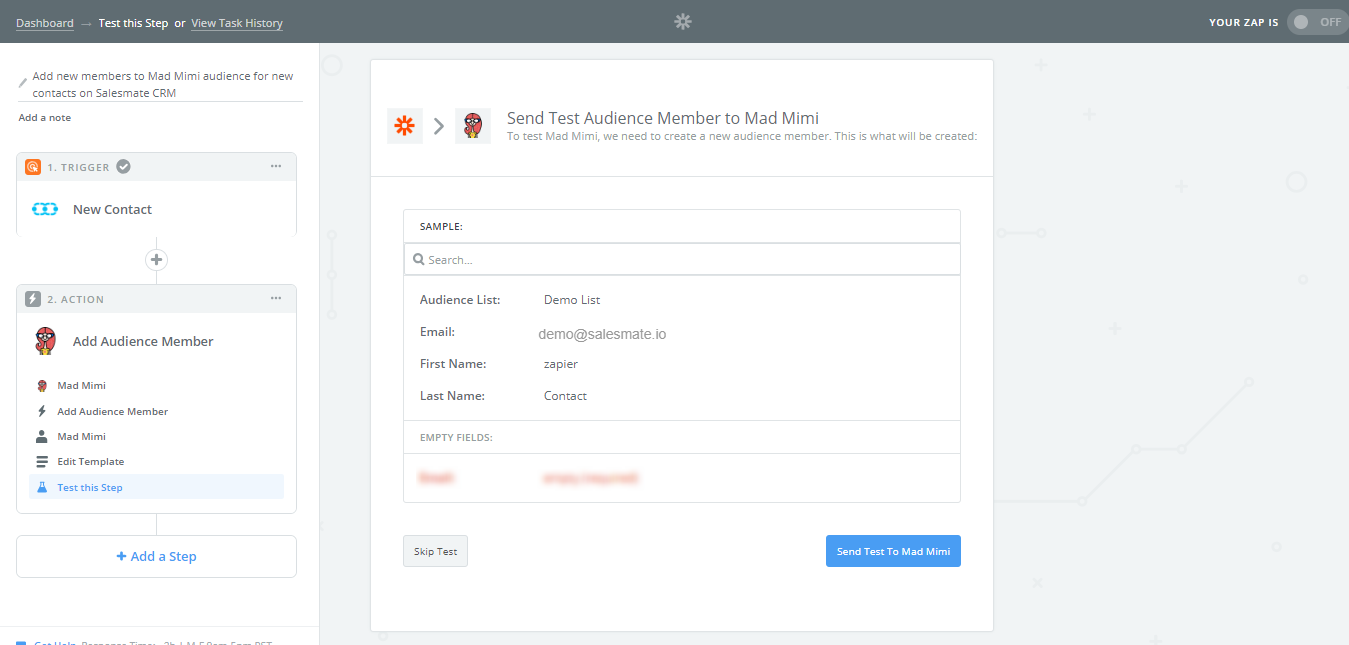Viewport: 1349px width, 645px height.
Task: Open the trigger step three-dots menu
Action: point(276,167)
